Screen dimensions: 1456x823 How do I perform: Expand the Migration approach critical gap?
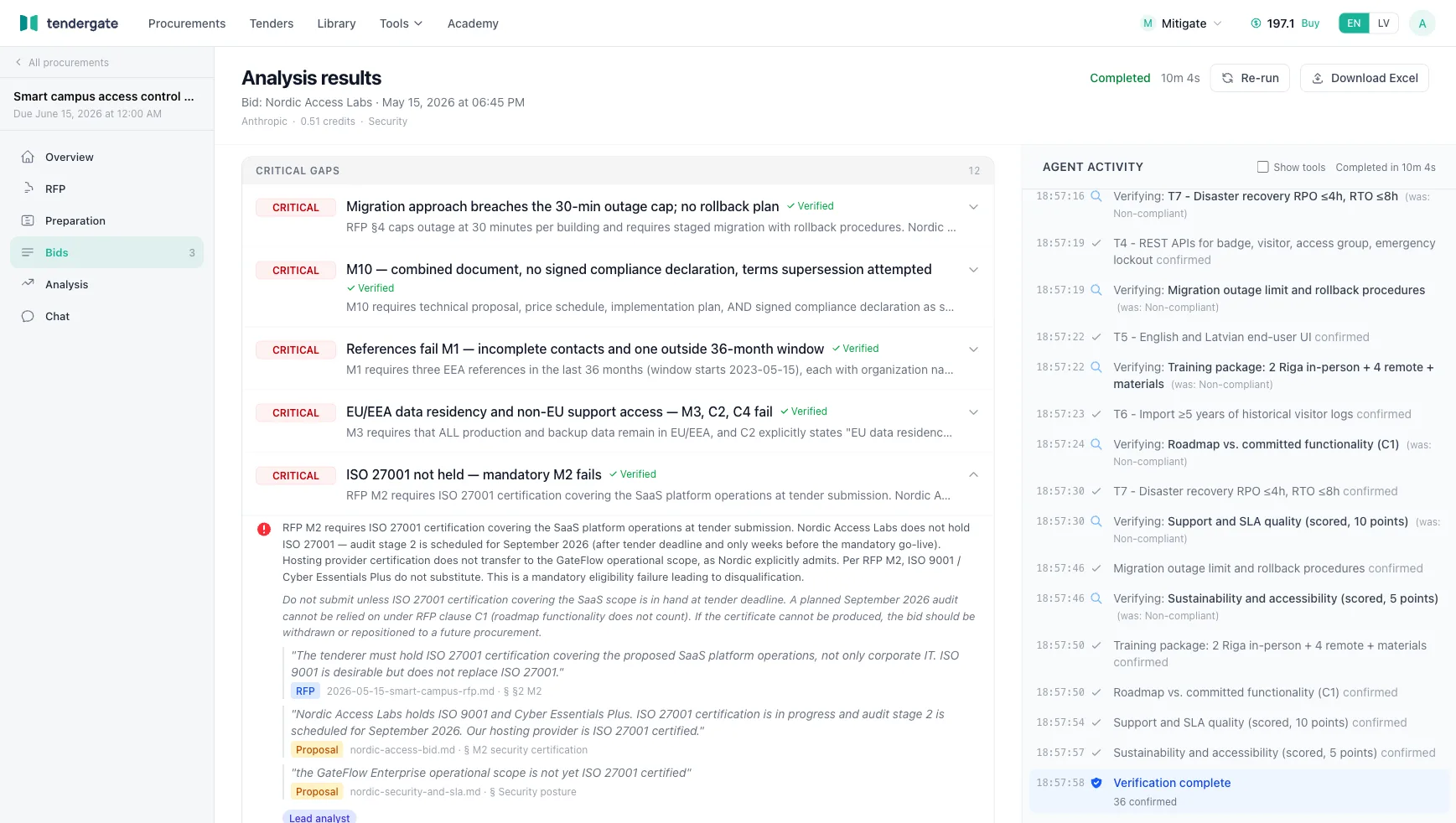[x=973, y=207]
